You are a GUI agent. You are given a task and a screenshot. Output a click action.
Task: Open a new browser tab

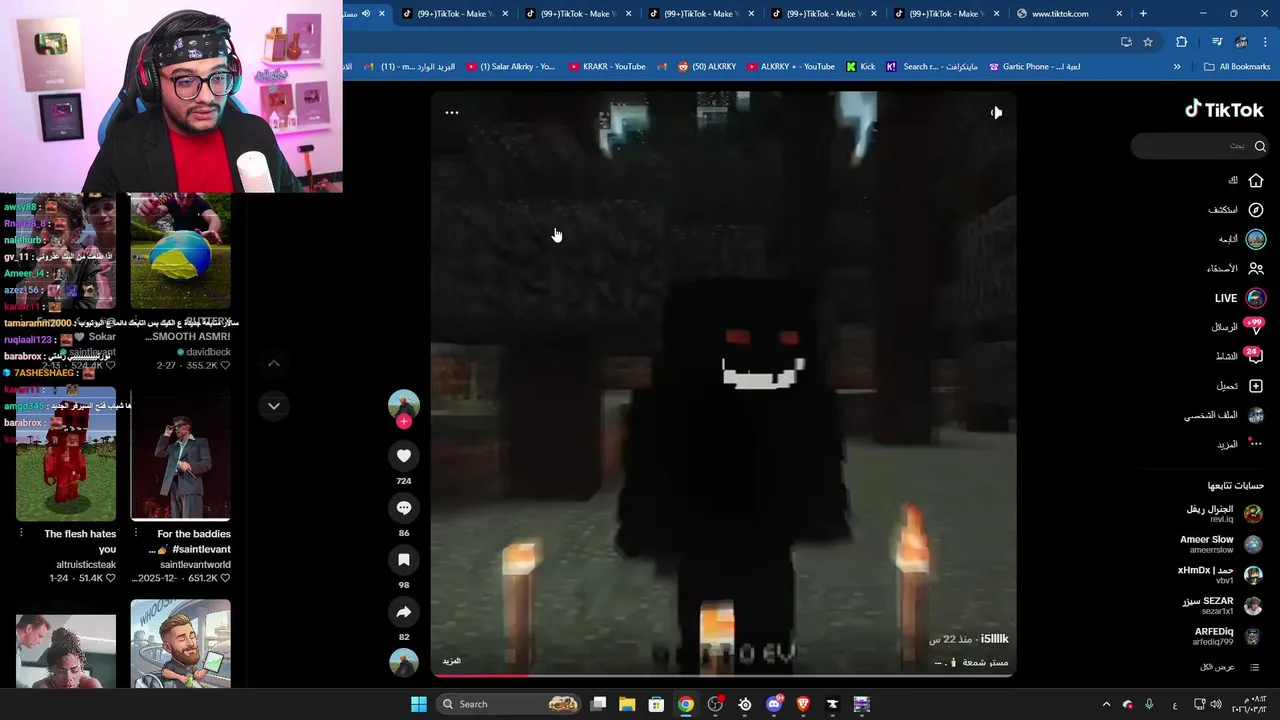coord(1143,14)
